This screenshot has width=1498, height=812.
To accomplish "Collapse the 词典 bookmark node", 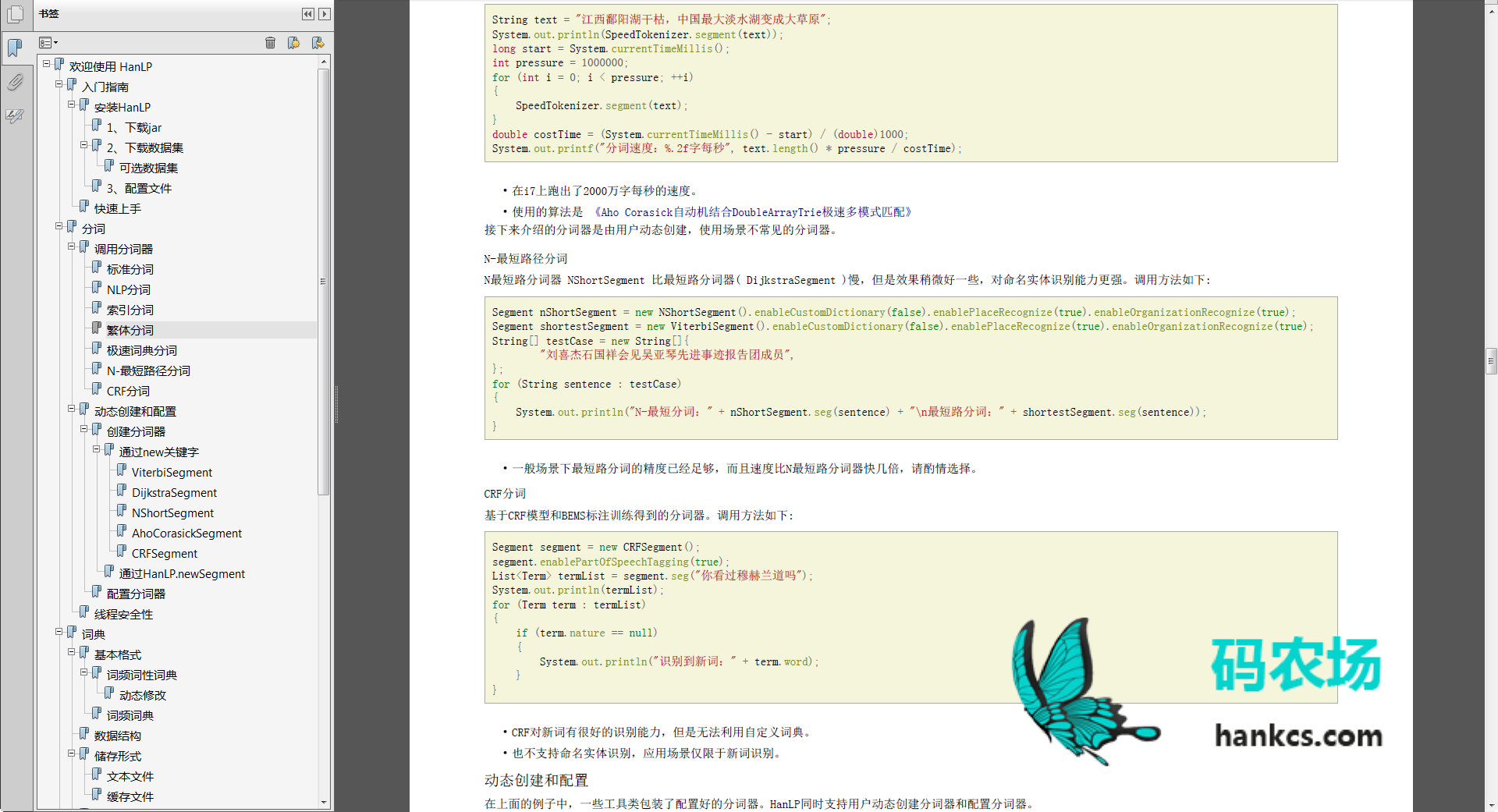I will pos(59,632).
